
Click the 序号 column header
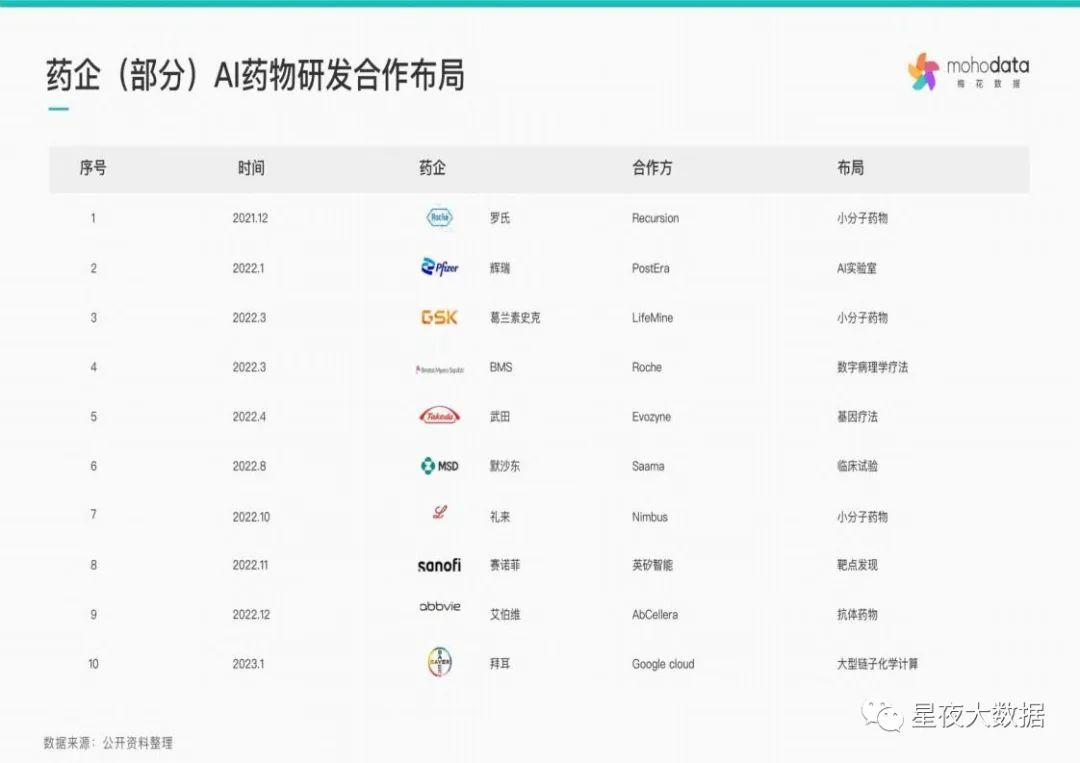pyautogui.click(x=93, y=168)
